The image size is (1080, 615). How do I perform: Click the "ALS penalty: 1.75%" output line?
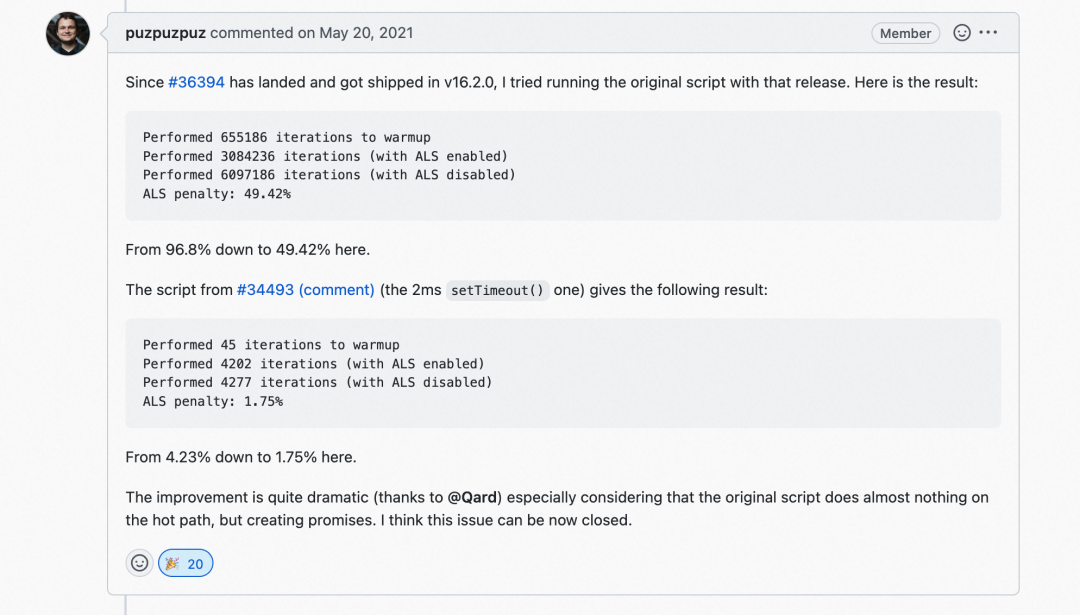213,402
